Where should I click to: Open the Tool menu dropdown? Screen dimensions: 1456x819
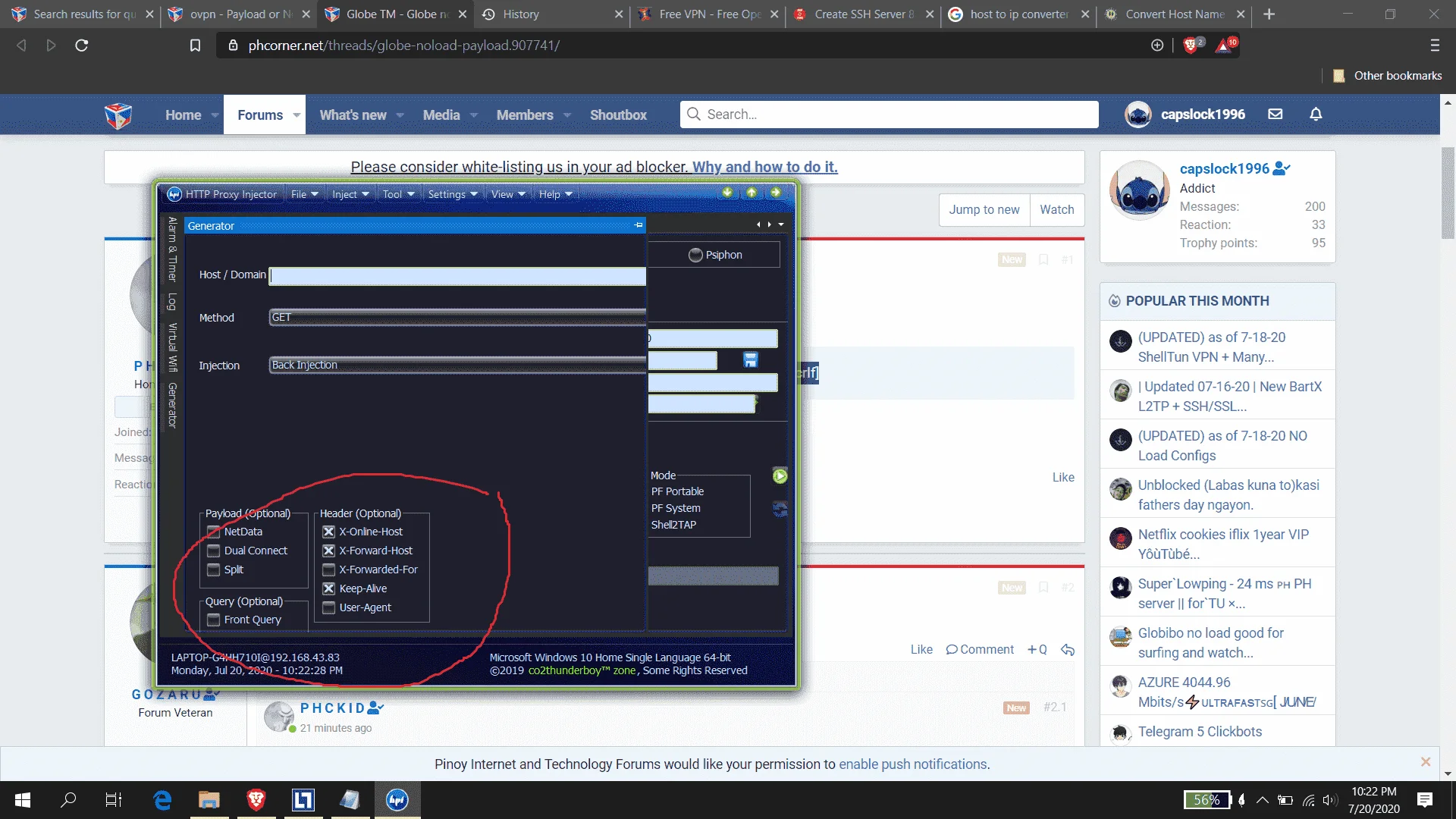[398, 194]
